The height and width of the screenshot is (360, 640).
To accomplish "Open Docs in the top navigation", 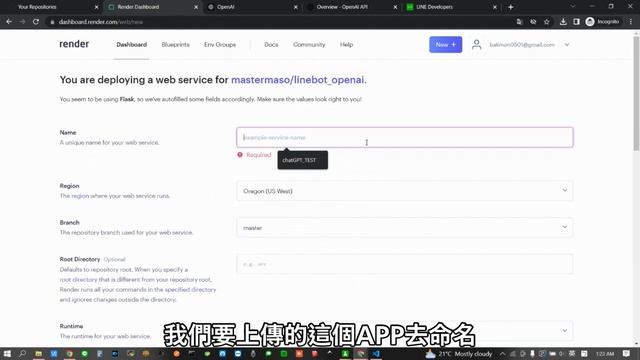I will click(271, 44).
